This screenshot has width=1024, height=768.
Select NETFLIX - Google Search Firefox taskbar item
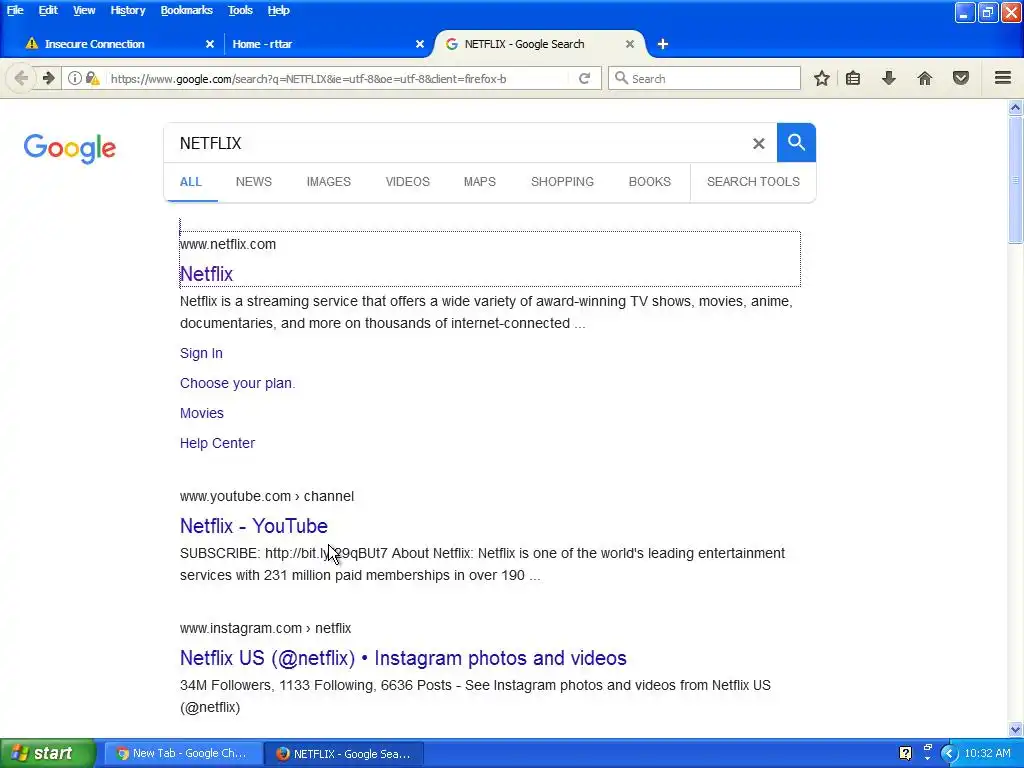345,754
